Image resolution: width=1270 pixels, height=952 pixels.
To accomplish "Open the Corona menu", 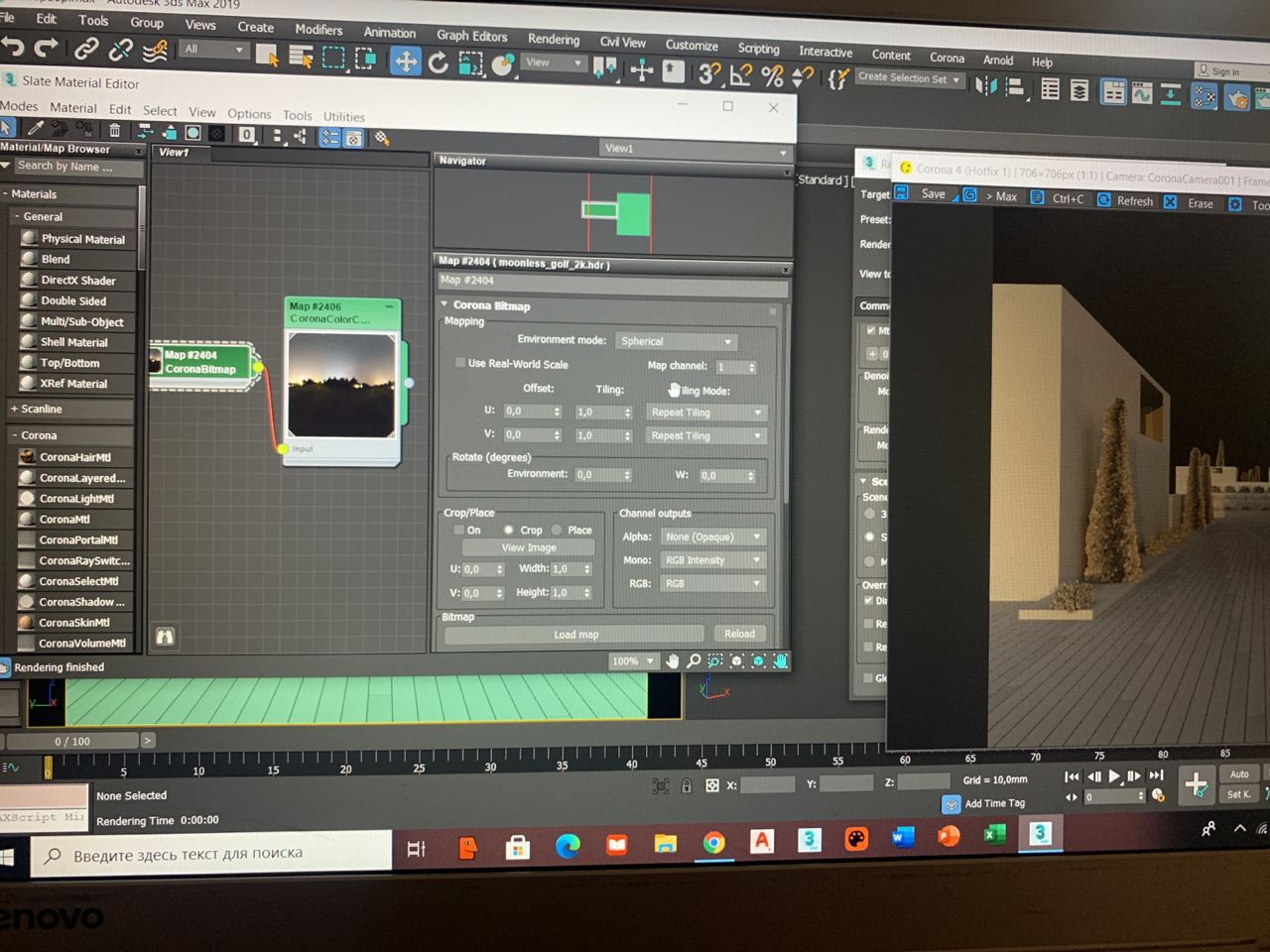I will coord(947,58).
